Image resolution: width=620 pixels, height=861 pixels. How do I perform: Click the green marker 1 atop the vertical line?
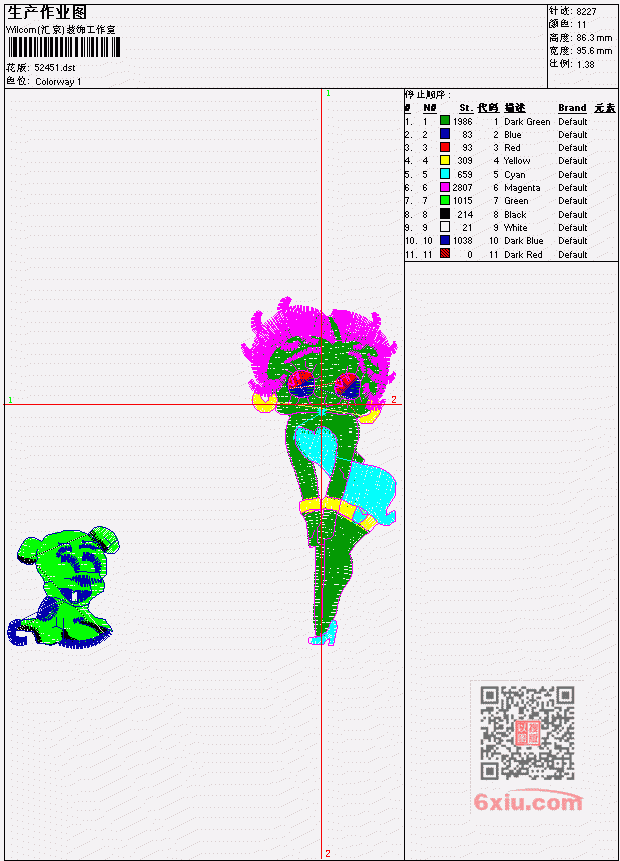tap(328, 93)
